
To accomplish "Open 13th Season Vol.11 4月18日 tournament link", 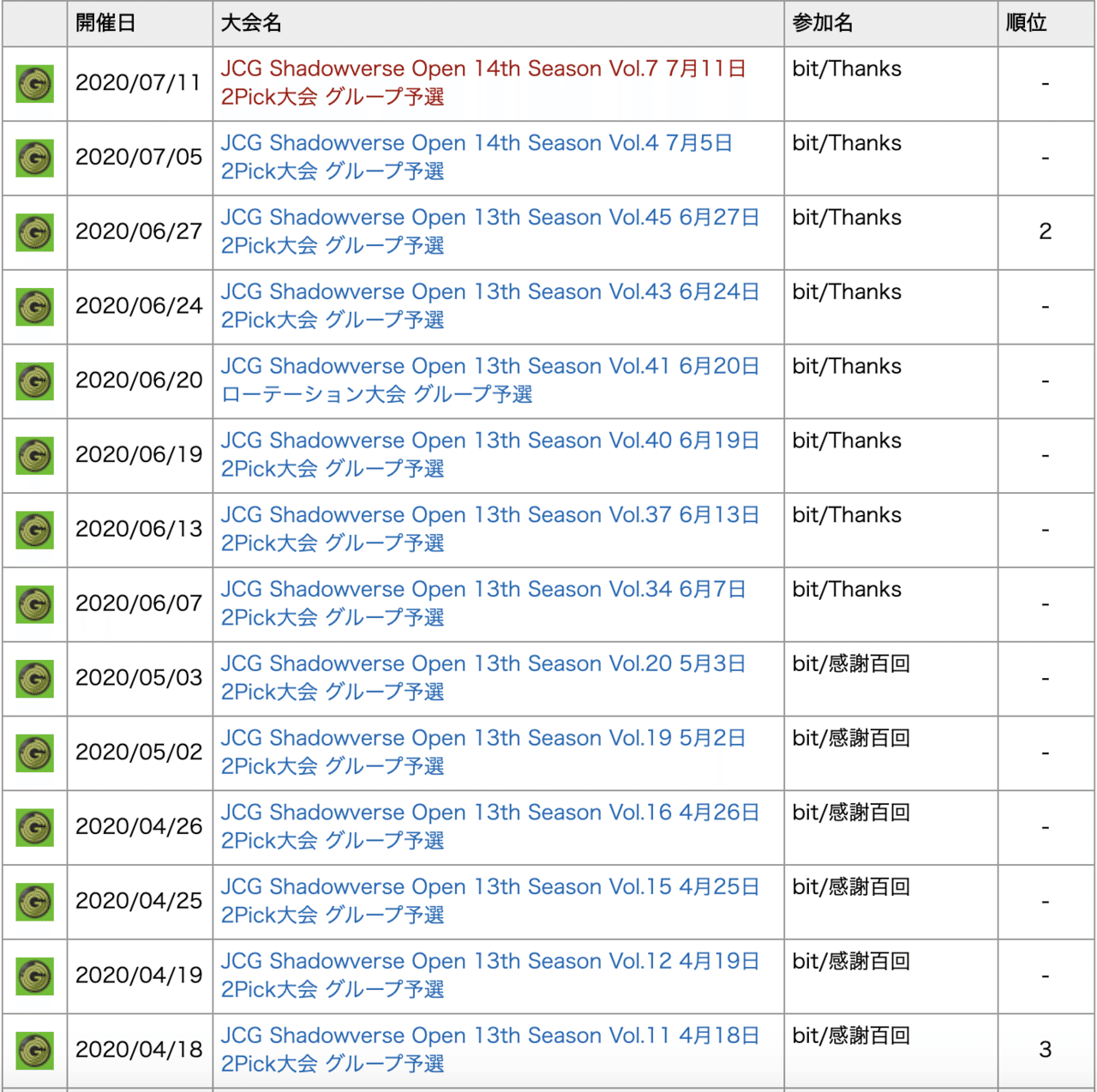I will coord(490,1049).
